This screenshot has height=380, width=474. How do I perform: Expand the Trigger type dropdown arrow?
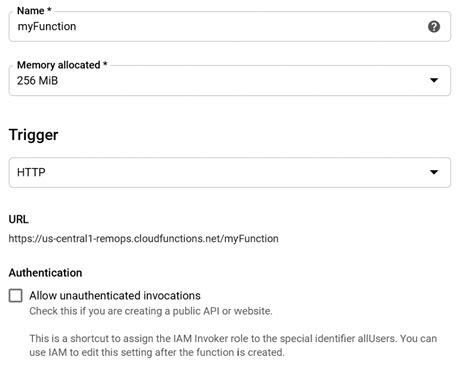(434, 172)
